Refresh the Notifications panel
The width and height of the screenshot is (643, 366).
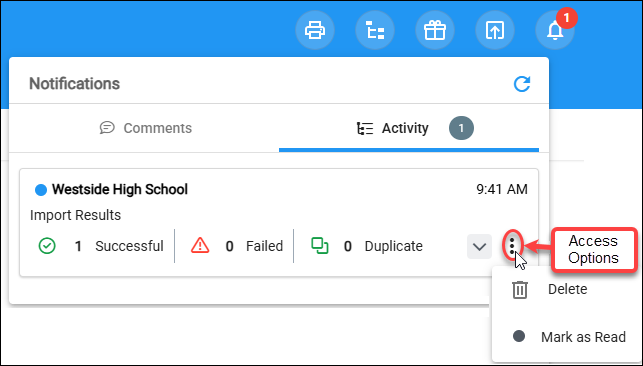(522, 84)
